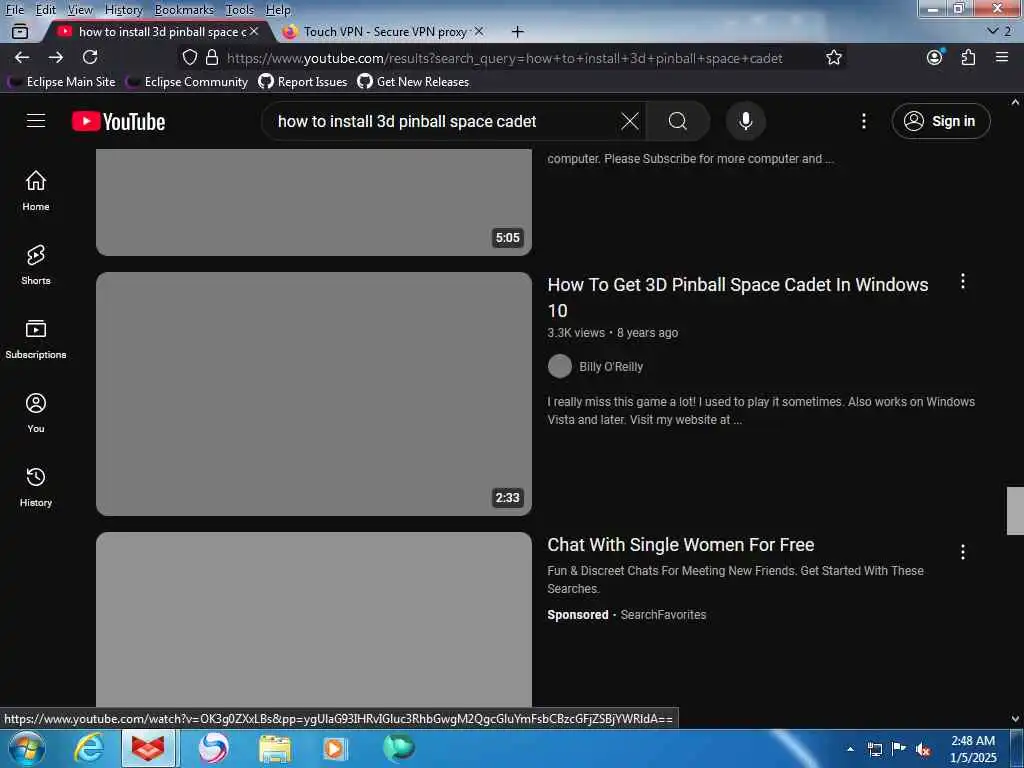Open Shorts from the sidebar

[x=36, y=264]
